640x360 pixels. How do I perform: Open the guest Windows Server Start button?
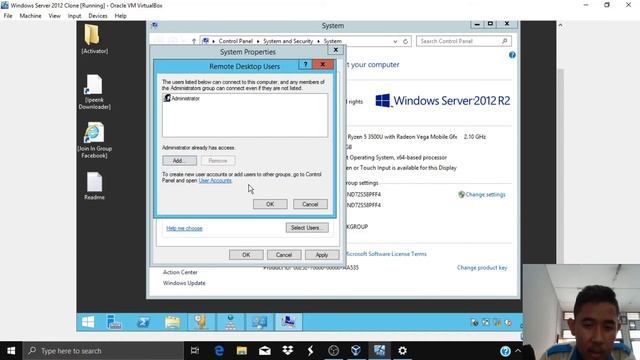click(x=88, y=322)
